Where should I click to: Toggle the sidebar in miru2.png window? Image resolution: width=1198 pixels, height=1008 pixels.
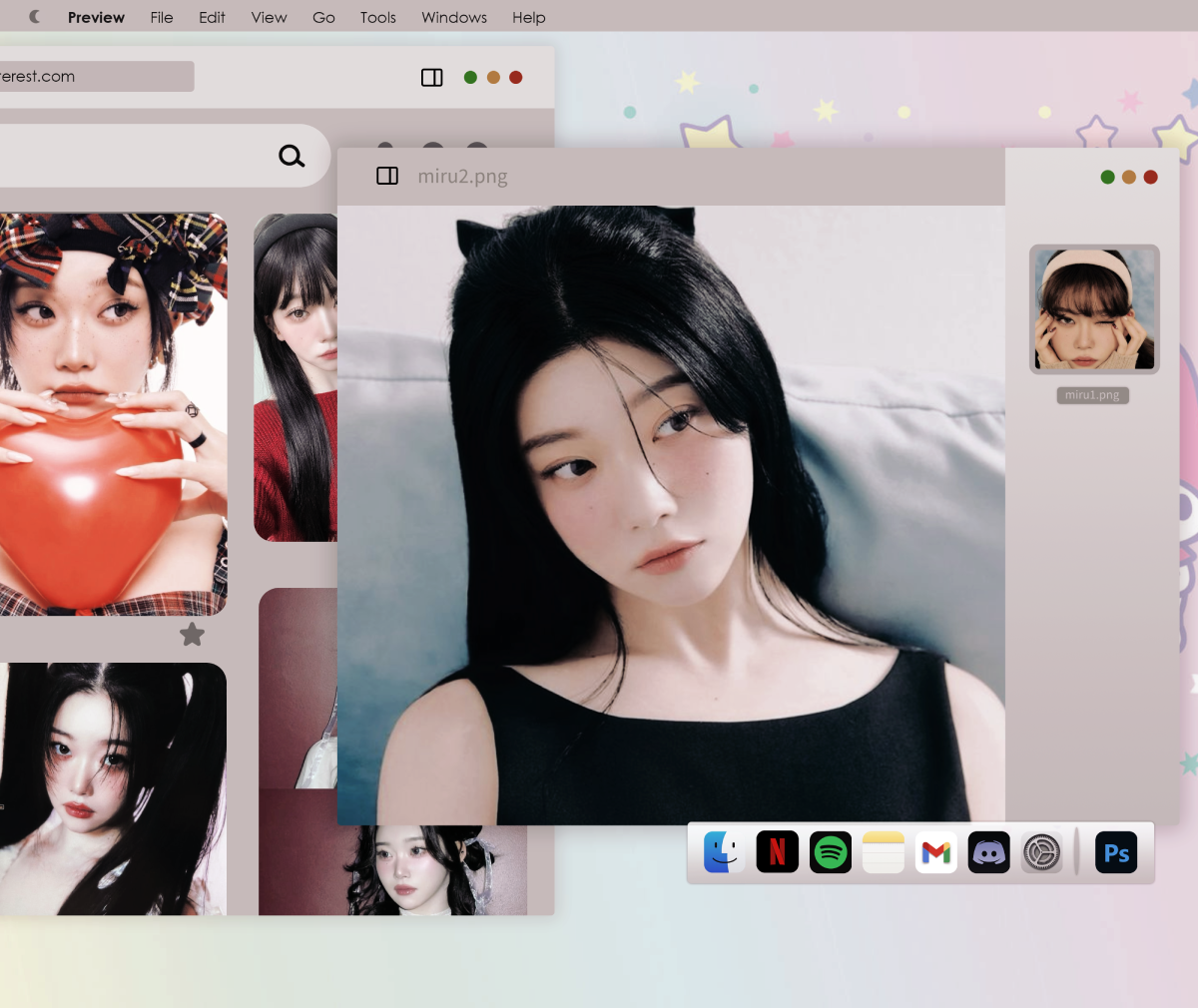387,177
